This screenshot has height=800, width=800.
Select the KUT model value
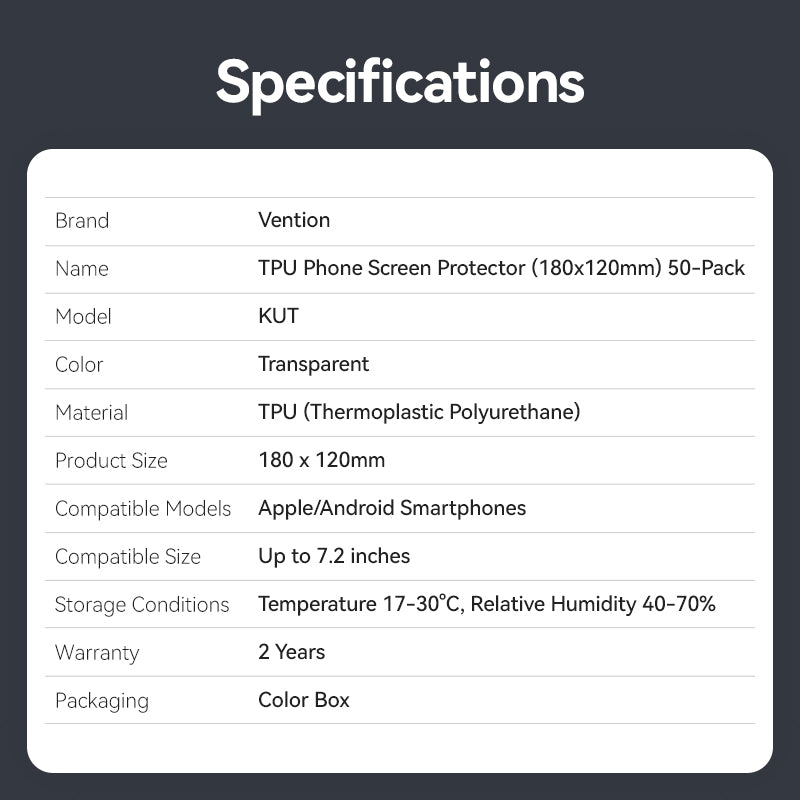pos(278,316)
